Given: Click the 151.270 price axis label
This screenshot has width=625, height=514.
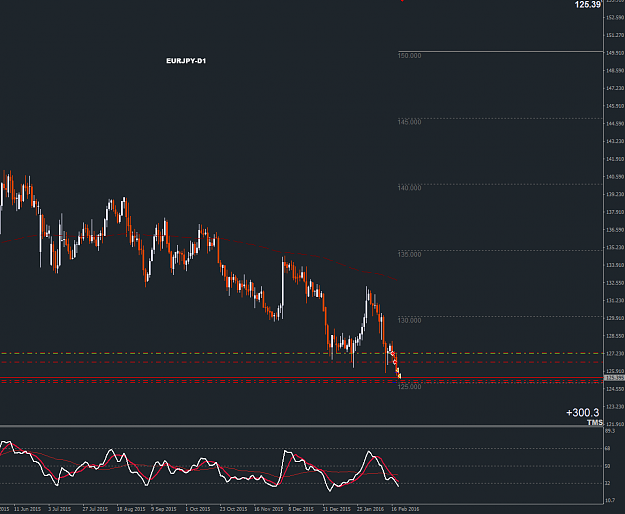Looking at the screenshot, I should pos(615,35).
